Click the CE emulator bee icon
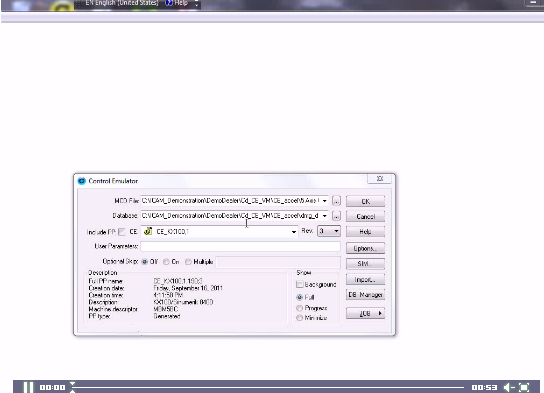The height and width of the screenshot is (393, 544). tap(148, 231)
